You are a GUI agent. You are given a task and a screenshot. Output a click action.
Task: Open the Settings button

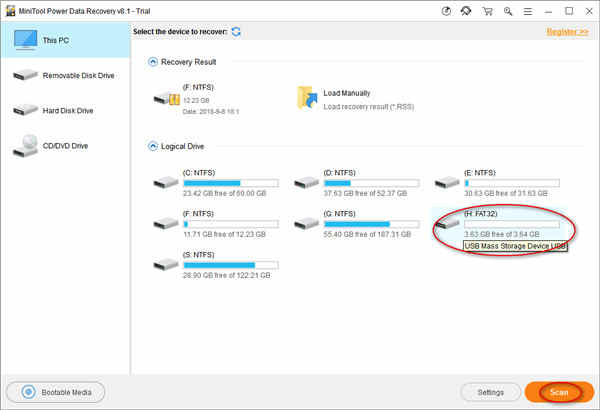pyautogui.click(x=491, y=392)
